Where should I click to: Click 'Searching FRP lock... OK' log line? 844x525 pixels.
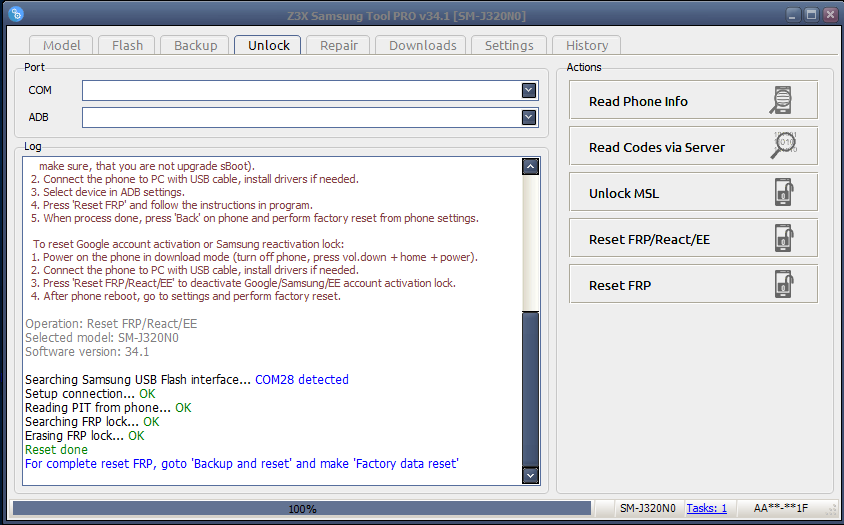click(x=92, y=422)
